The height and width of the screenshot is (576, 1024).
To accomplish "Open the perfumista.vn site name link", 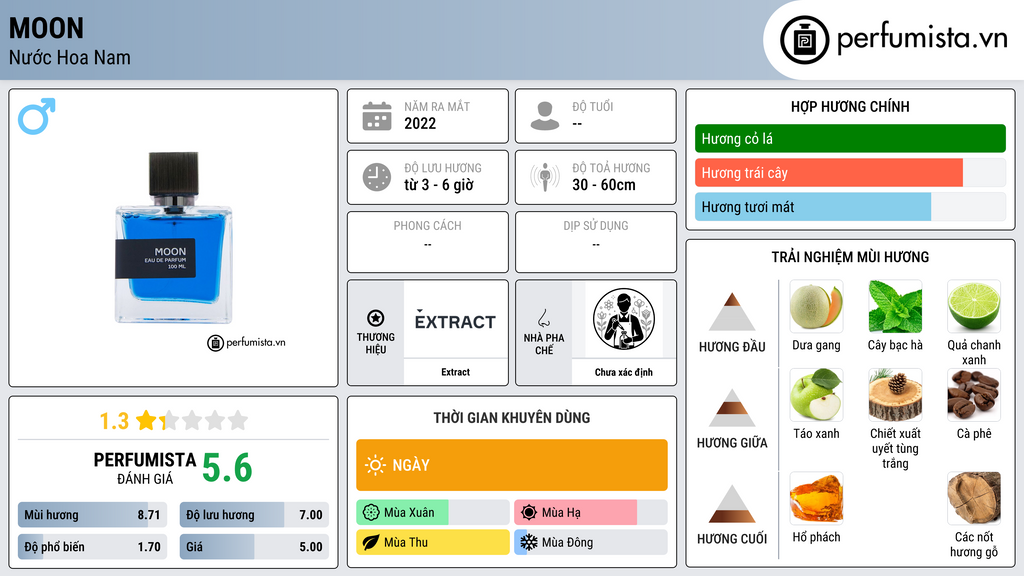I will pos(922,39).
